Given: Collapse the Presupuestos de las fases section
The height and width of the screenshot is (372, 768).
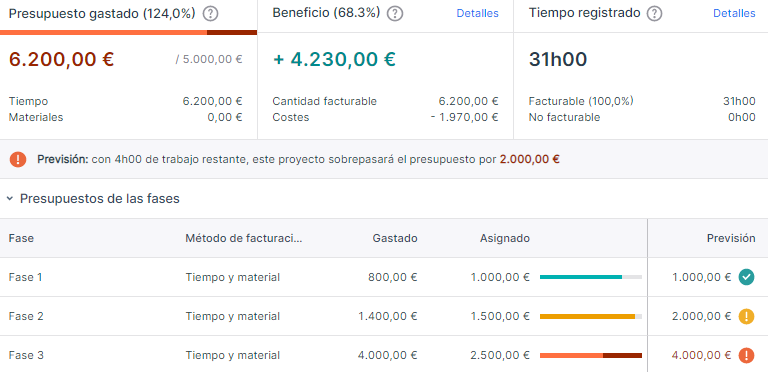Looking at the screenshot, I should tap(10, 199).
